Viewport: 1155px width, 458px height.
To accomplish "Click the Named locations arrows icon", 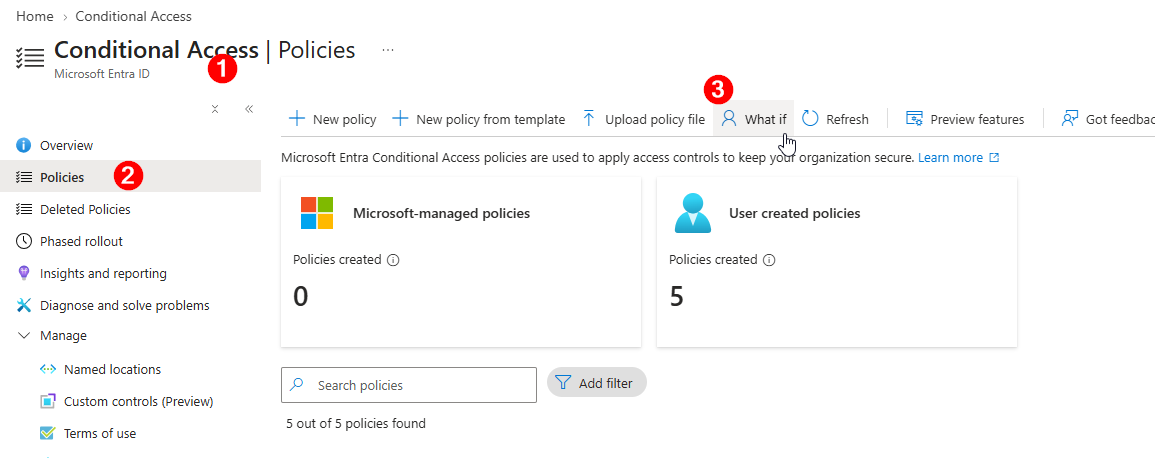I will coord(48,369).
